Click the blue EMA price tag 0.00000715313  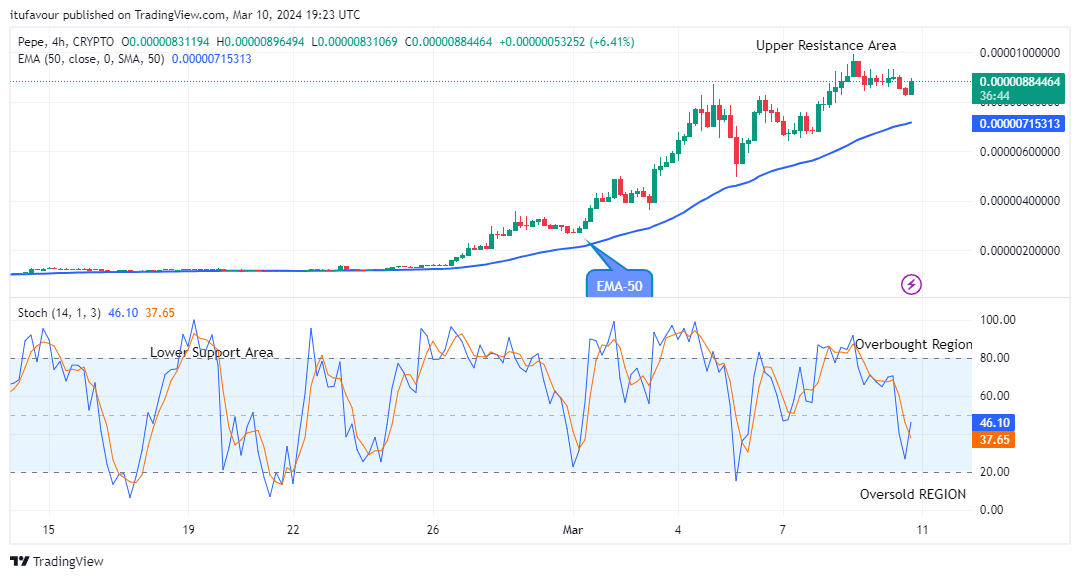tap(1019, 124)
